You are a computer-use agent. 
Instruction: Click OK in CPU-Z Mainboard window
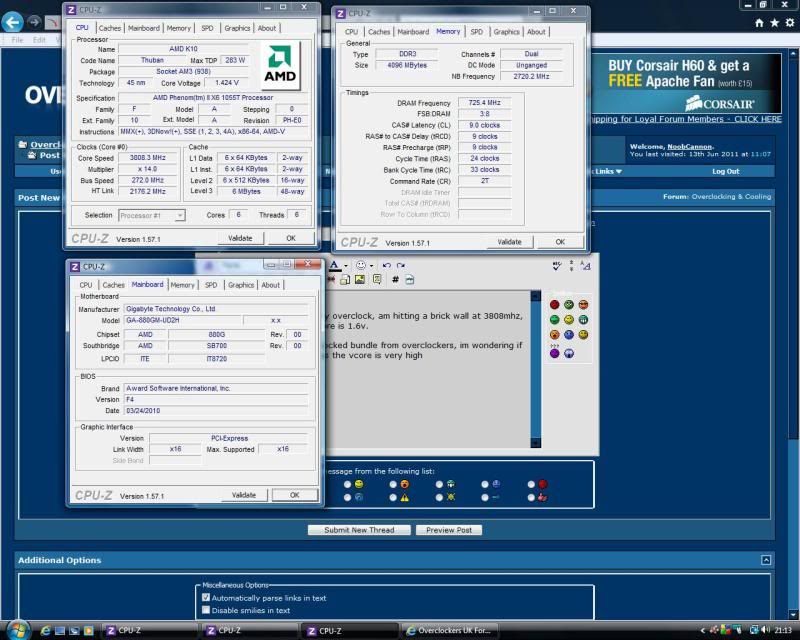click(x=294, y=495)
